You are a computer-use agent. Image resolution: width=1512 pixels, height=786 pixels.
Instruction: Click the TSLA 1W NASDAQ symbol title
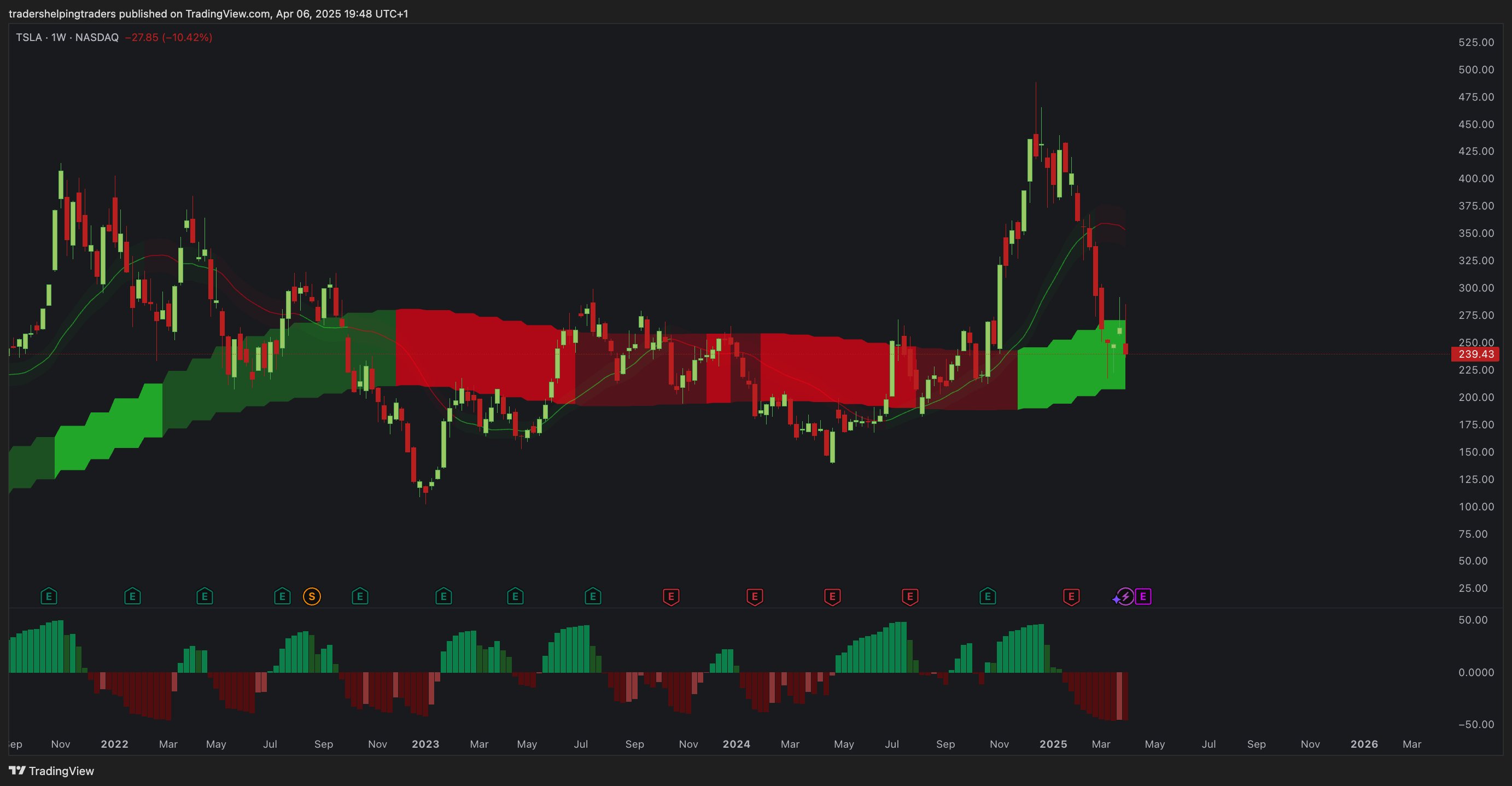pyautogui.click(x=67, y=38)
